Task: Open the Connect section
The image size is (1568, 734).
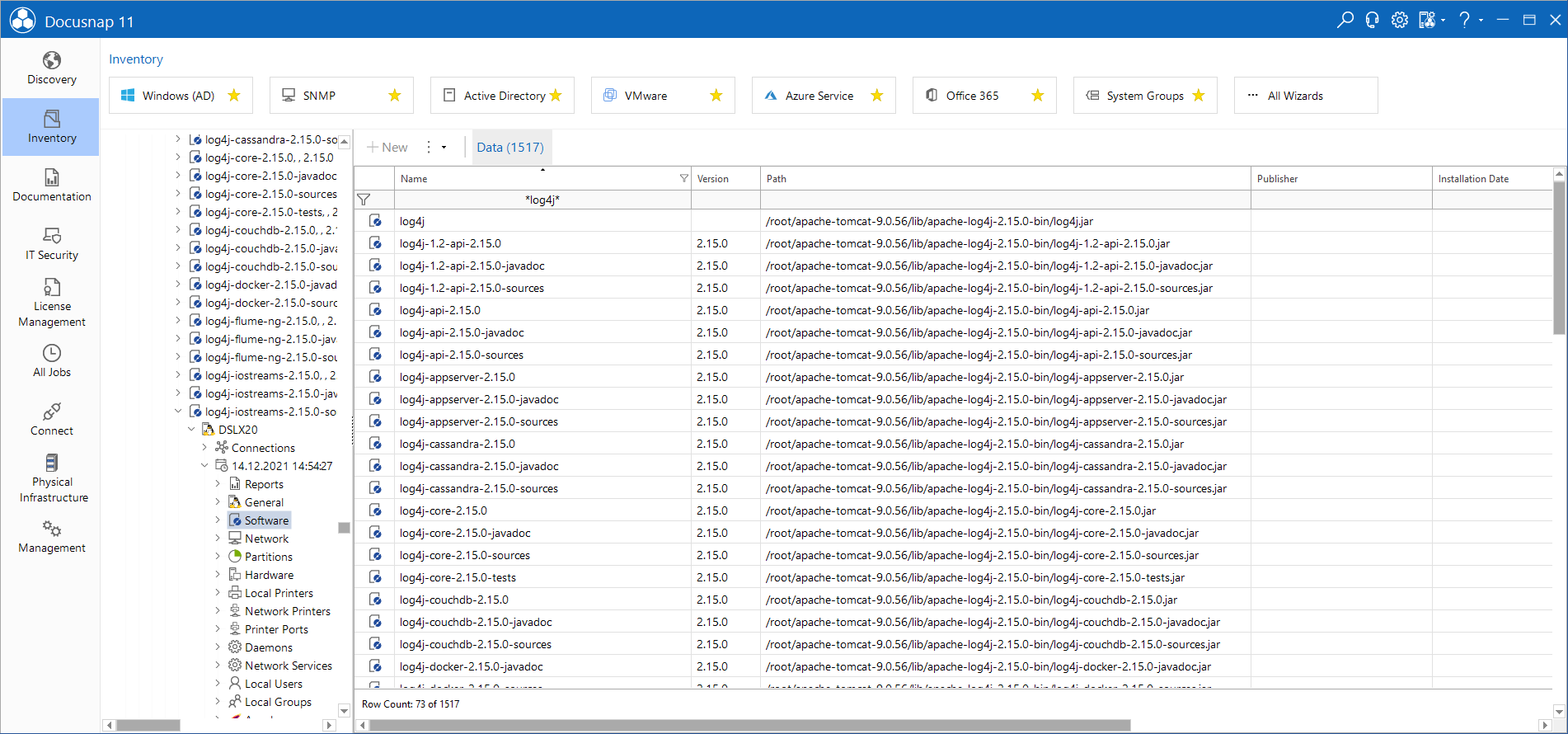Action: coord(51,420)
